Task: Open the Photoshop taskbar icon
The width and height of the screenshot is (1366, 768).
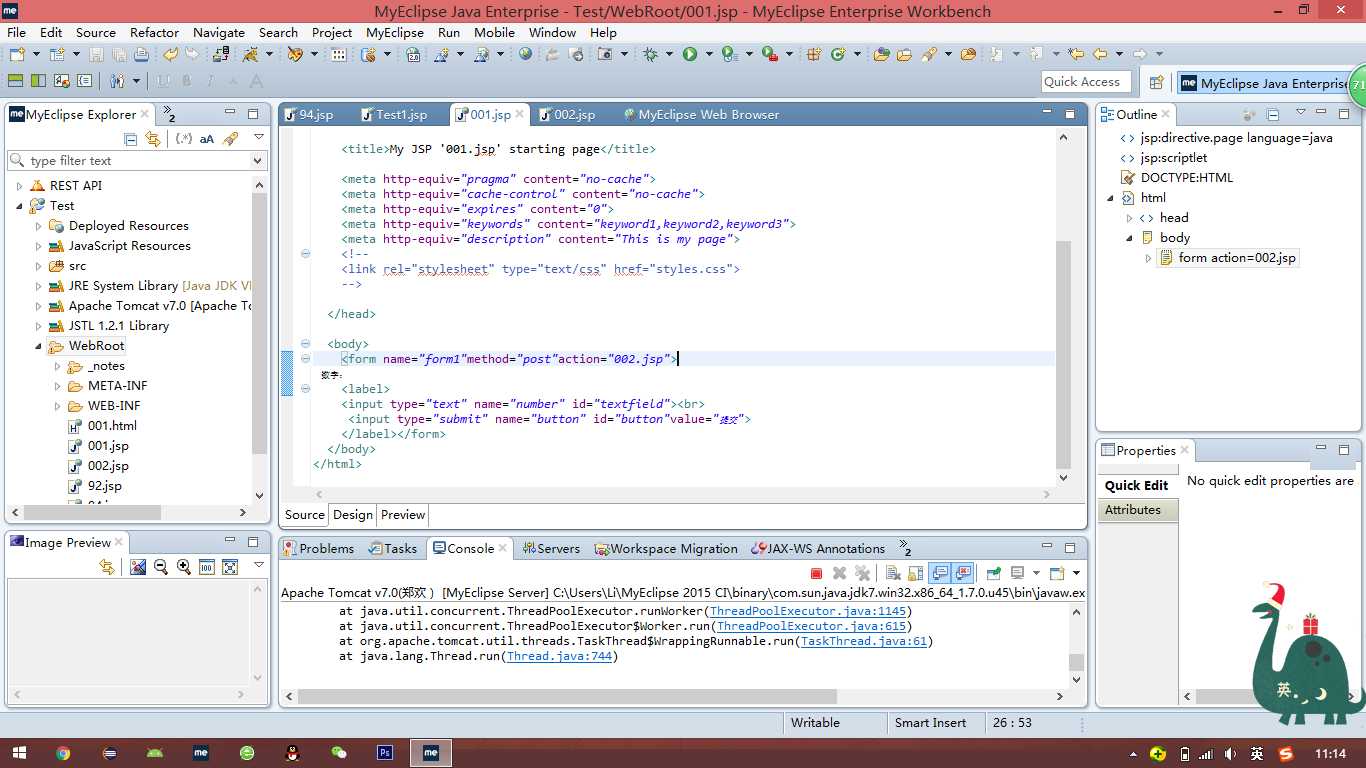Action: [x=384, y=752]
